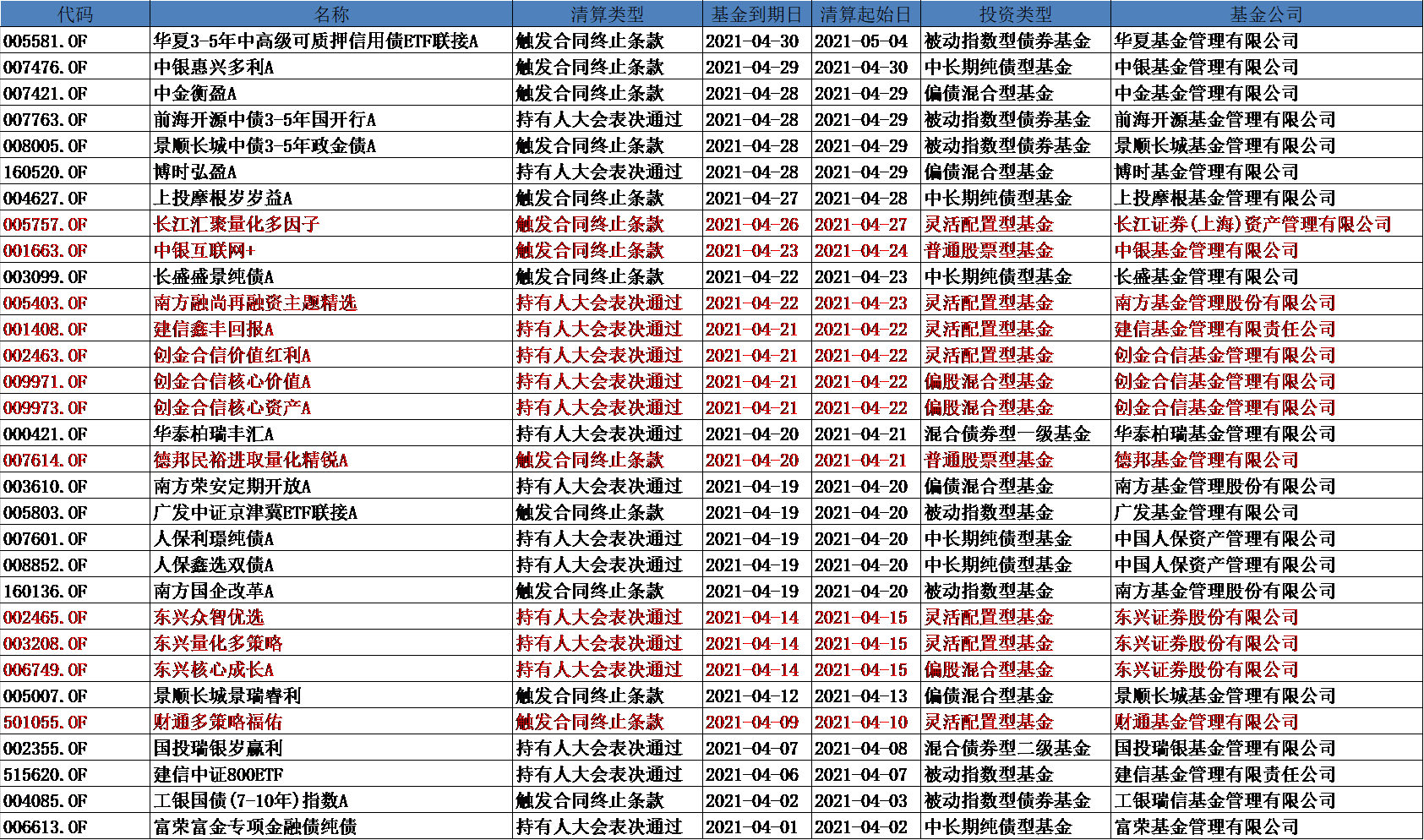Click the 清算类型 column header

click(607, 14)
